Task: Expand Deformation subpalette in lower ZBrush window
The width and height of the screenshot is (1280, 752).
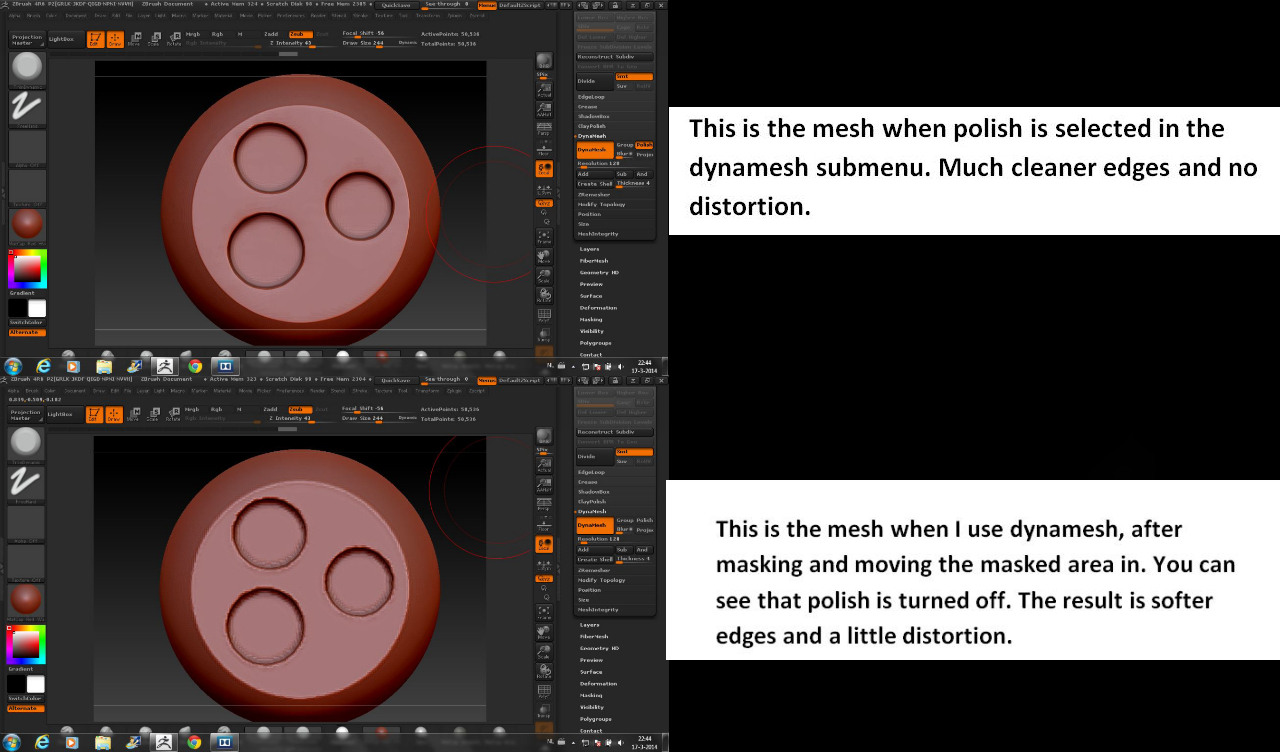Action: click(x=598, y=683)
